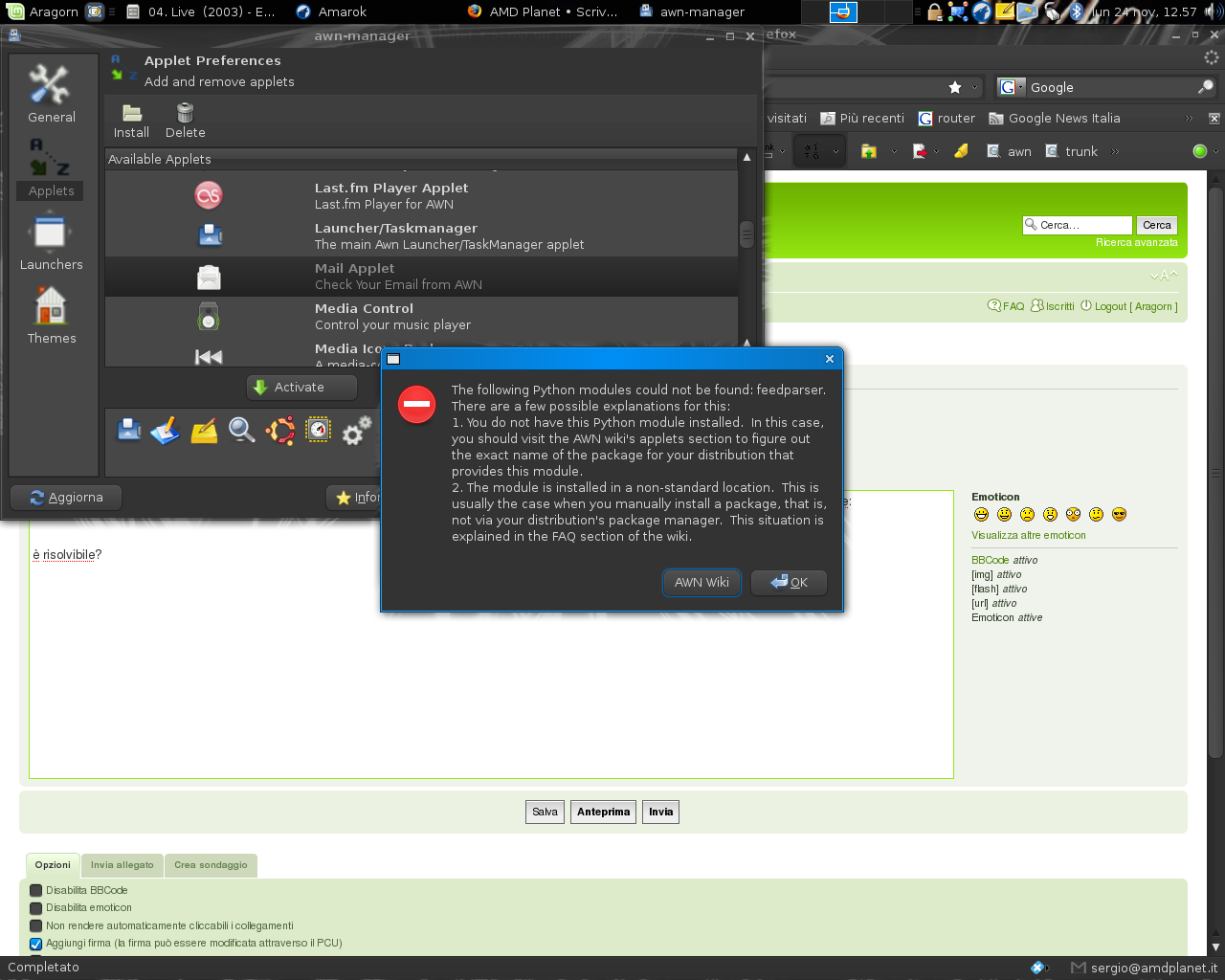This screenshot has width=1225, height=980.
Task: Select the magnifier active applet icon
Action: point(242,431)
